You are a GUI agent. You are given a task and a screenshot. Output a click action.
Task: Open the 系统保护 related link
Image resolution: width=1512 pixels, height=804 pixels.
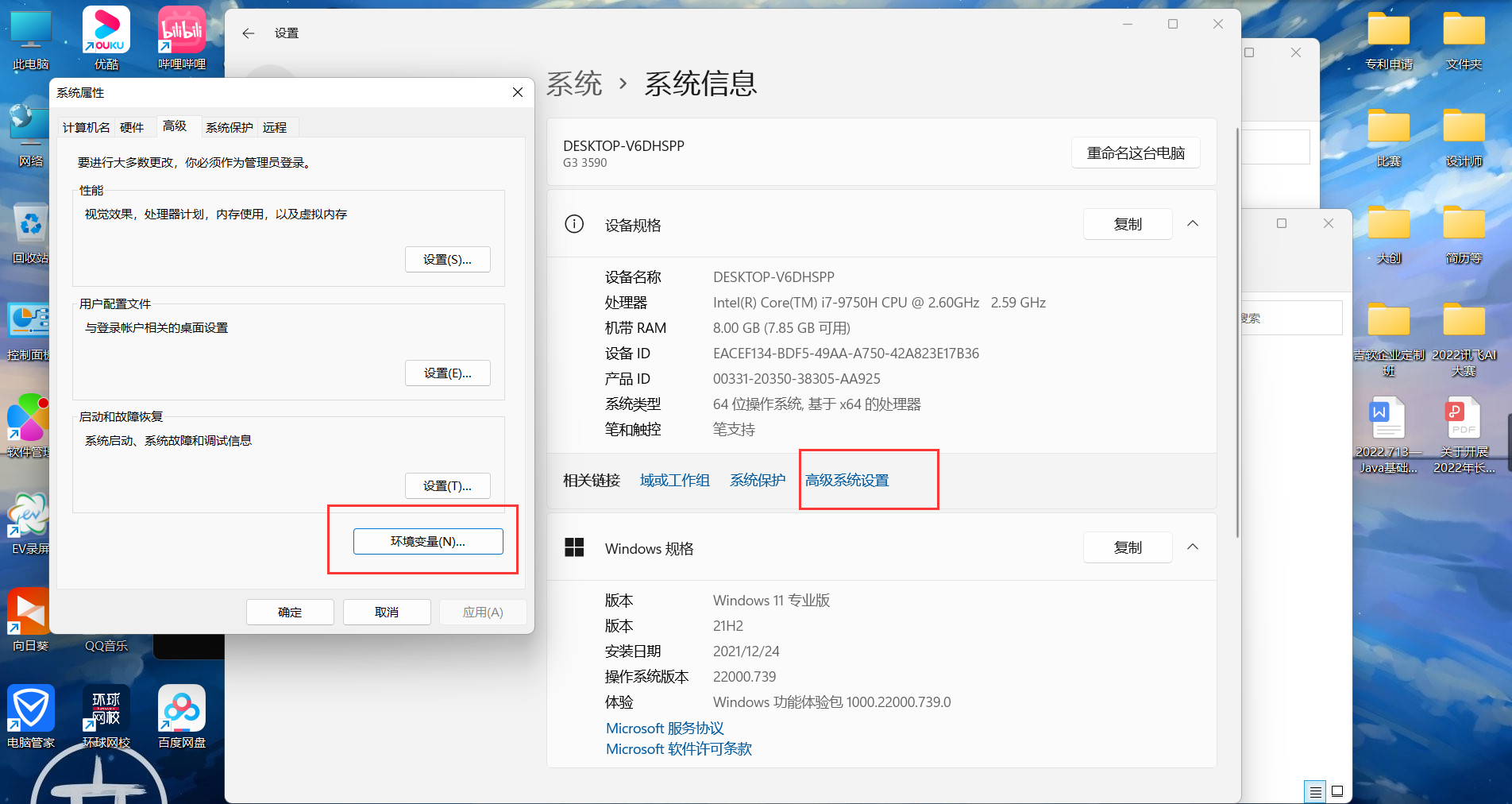[x=758, y=480]
